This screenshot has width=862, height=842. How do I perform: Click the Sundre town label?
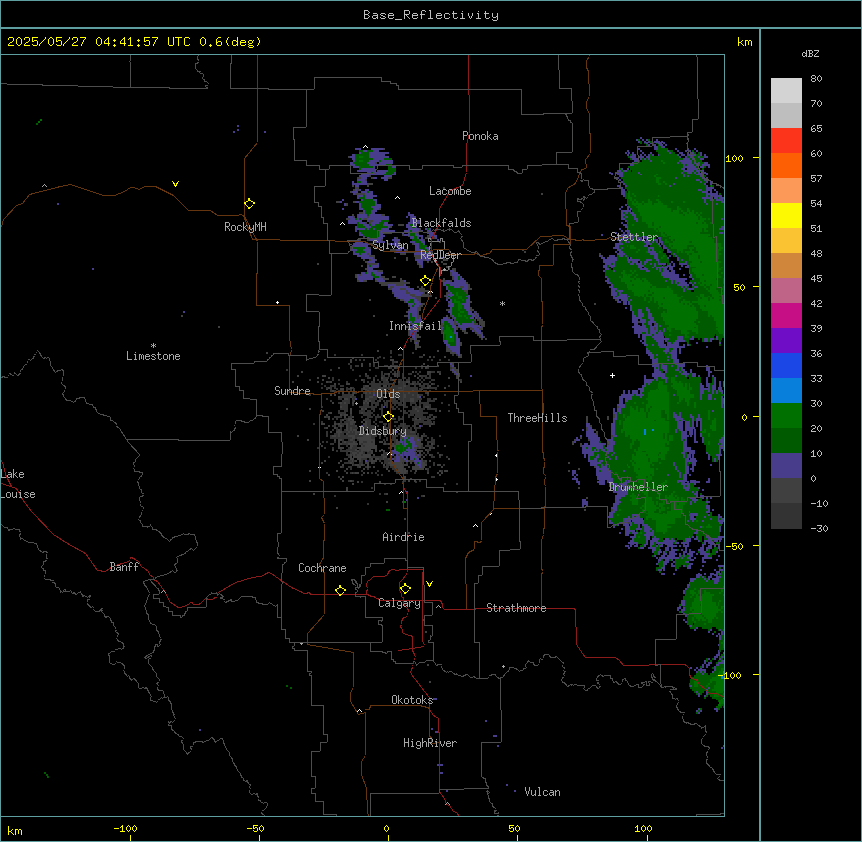292,391
